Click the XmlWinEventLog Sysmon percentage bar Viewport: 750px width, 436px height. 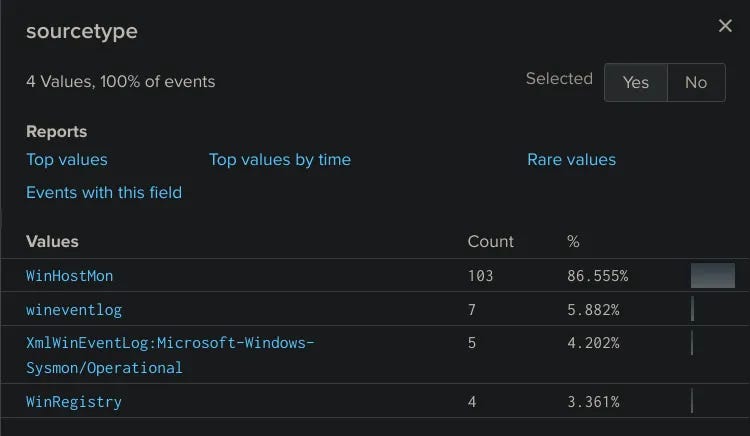pos(692,343)
